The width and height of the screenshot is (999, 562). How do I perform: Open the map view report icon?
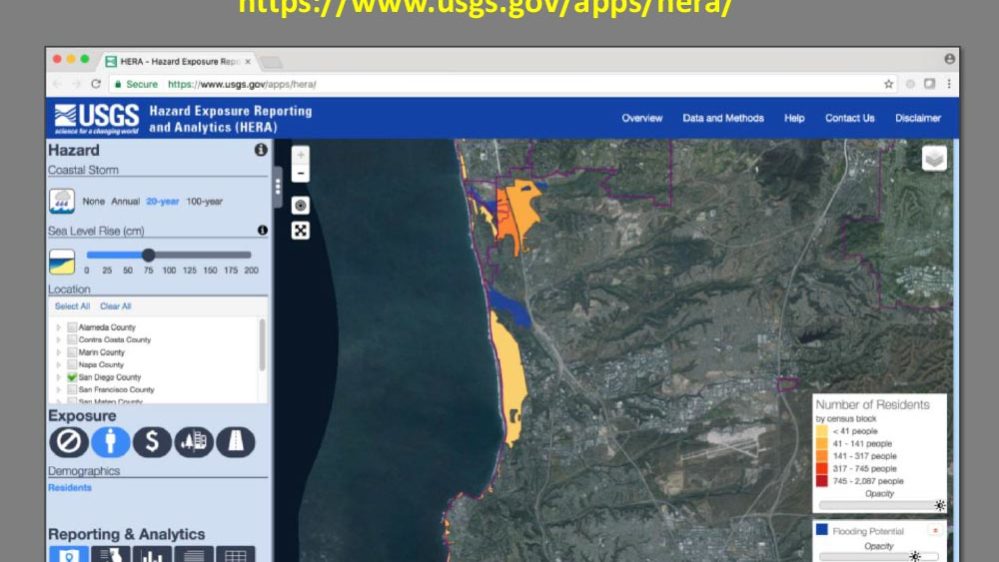coord(69,554)
